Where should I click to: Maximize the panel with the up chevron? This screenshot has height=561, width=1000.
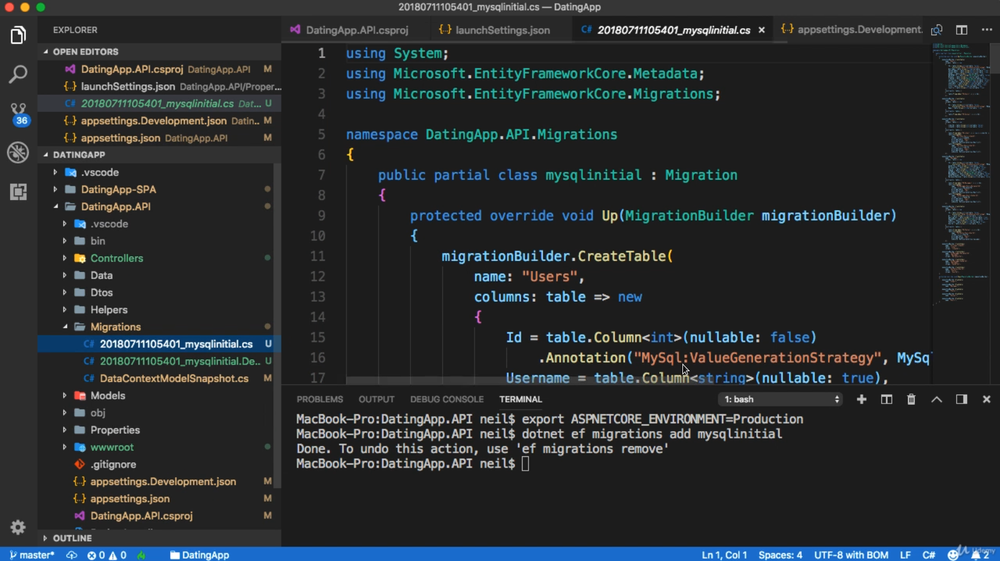pyautogui.click(x=936, y=399)
